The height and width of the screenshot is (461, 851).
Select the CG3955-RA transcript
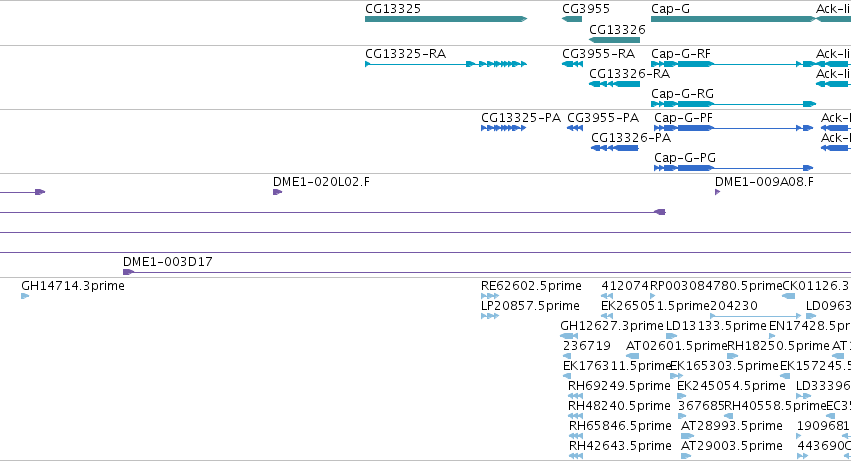(x=572, y=64)
